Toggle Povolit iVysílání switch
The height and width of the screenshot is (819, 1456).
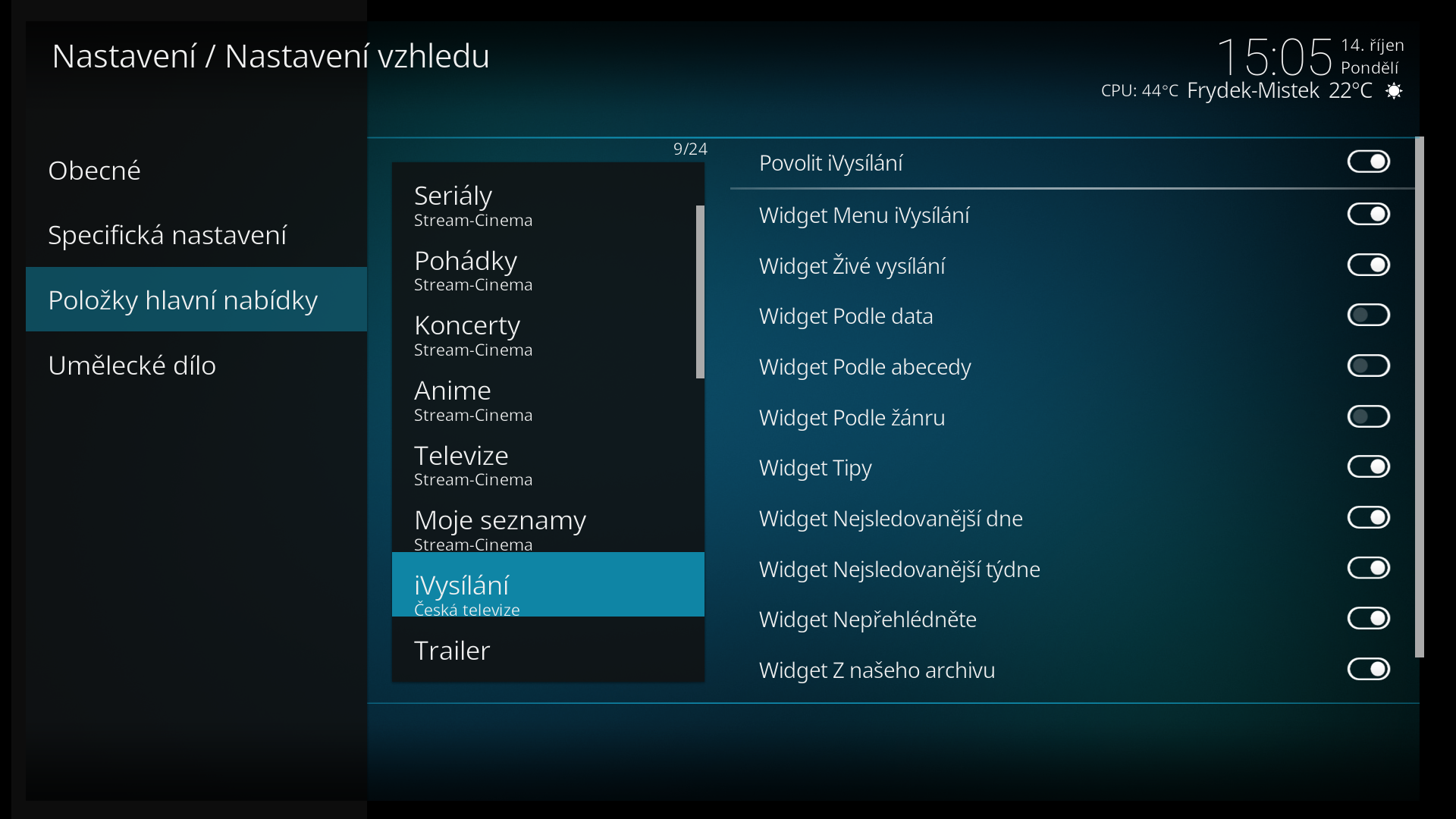click(x=1368, y=162)
